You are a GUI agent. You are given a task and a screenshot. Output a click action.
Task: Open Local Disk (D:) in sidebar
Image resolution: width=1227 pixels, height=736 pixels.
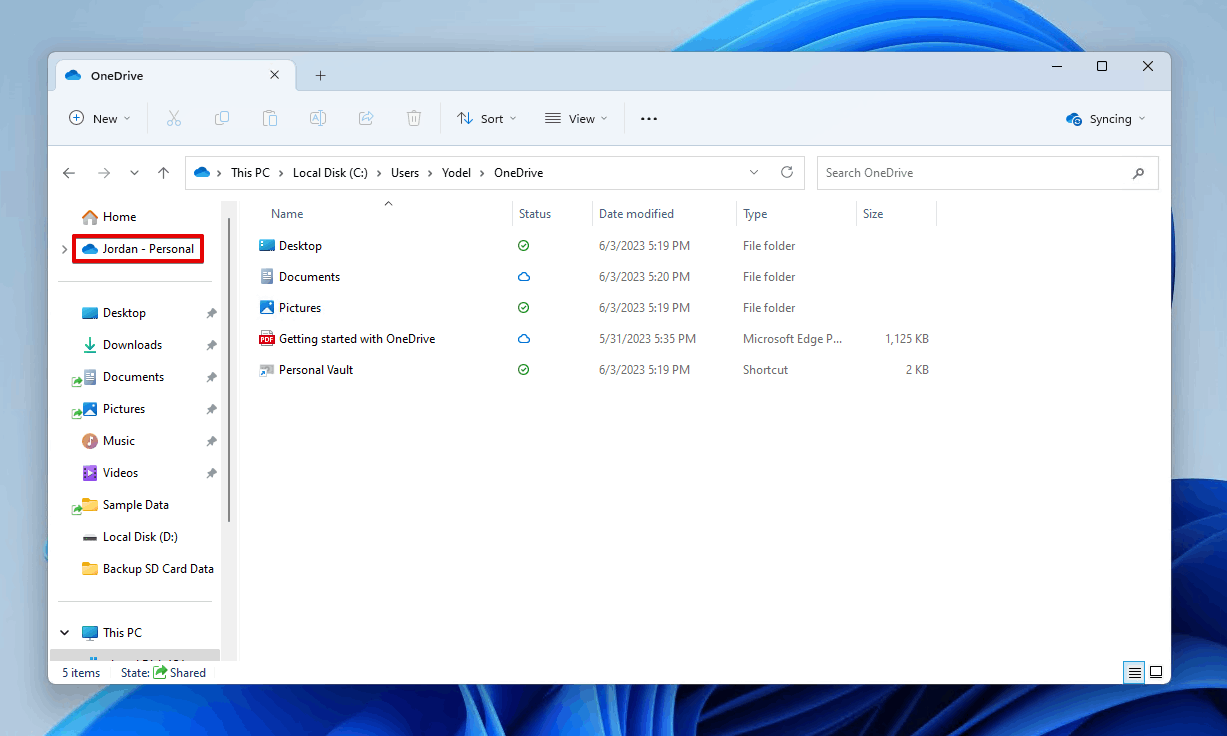coord(140,537)
